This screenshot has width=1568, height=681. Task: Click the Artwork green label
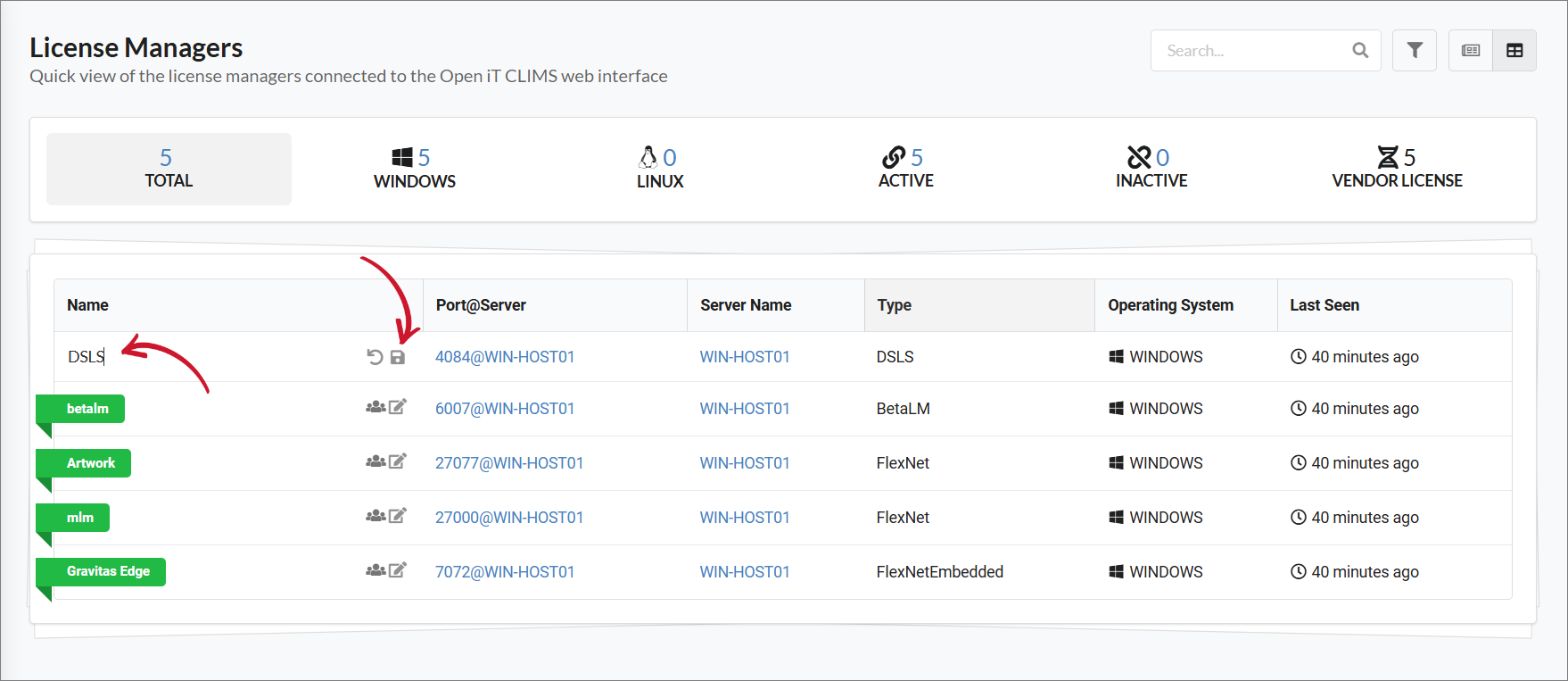point(84,463)
